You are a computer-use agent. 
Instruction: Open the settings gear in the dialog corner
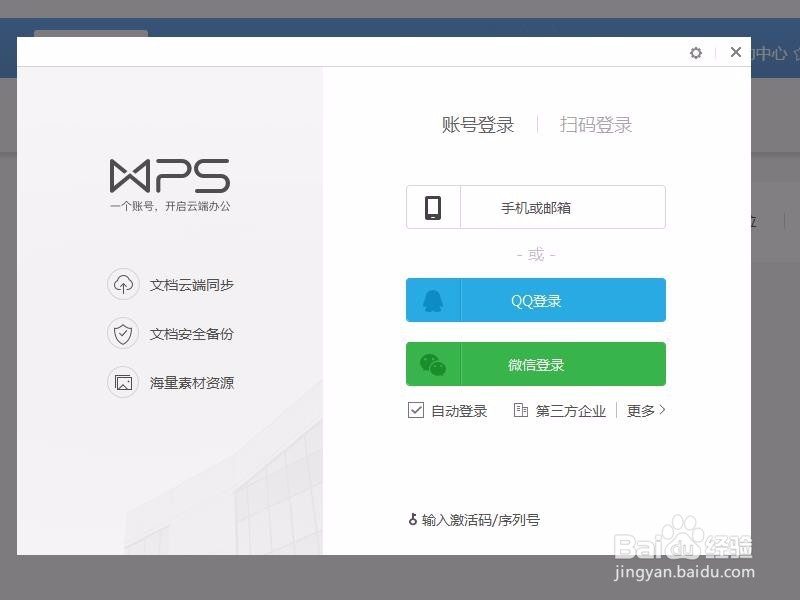pos(696,53)
